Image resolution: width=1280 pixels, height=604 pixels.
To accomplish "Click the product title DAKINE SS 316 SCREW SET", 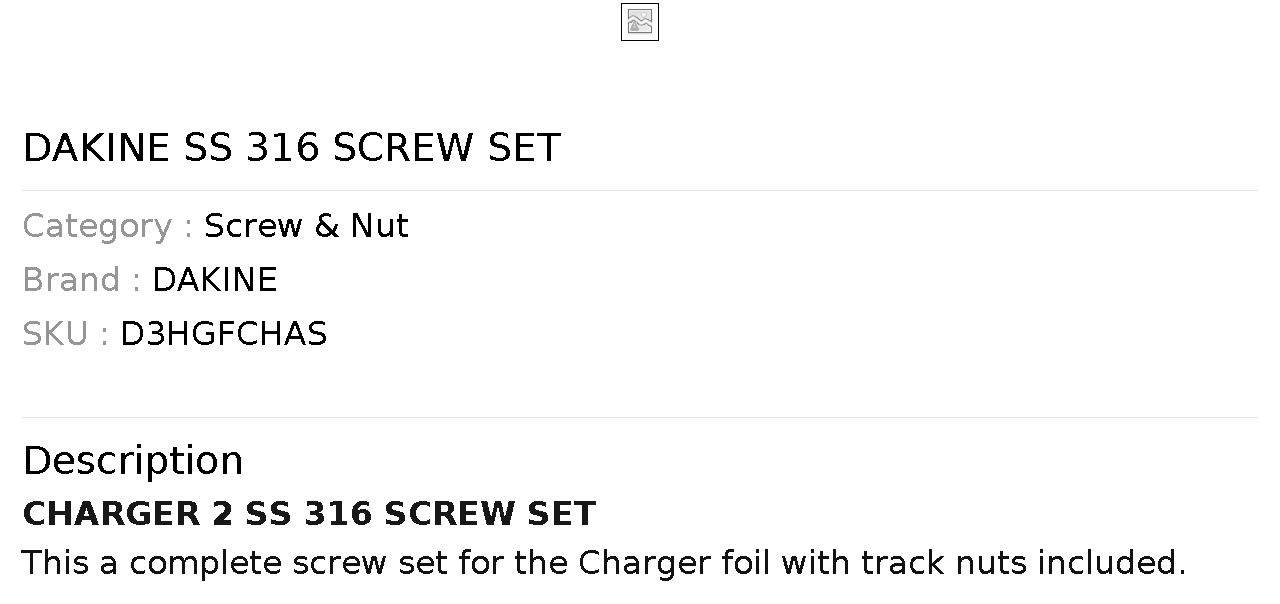I will pos(291,148).
